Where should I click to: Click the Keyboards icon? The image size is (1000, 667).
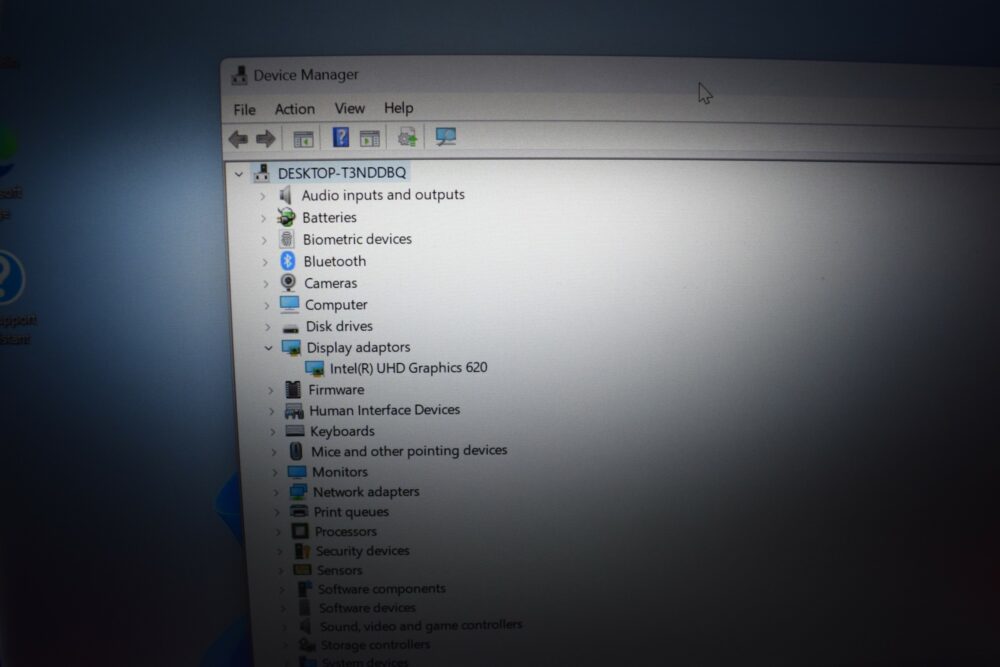point(295,431)
